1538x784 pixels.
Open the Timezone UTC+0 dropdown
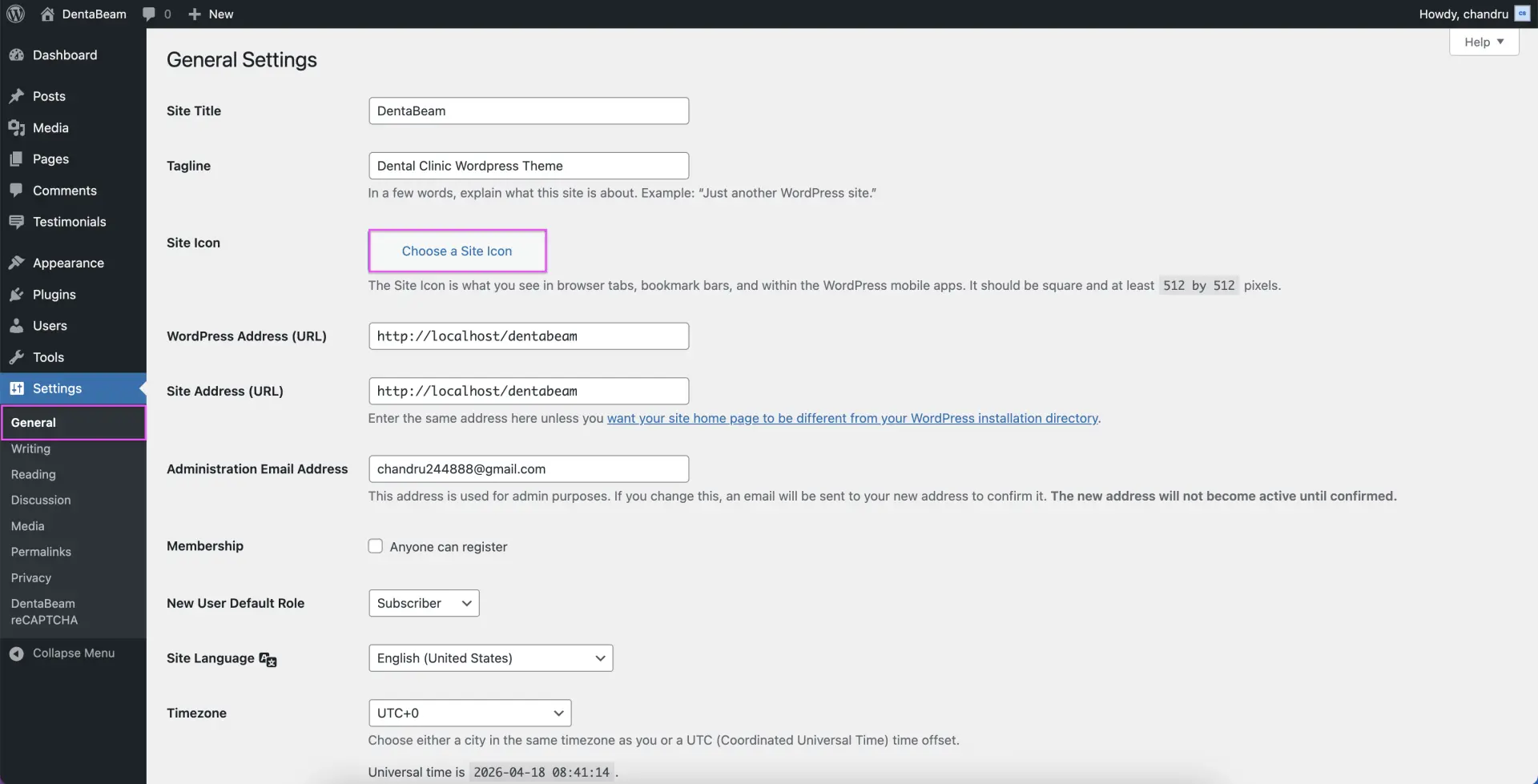click(x=469, y=713)
